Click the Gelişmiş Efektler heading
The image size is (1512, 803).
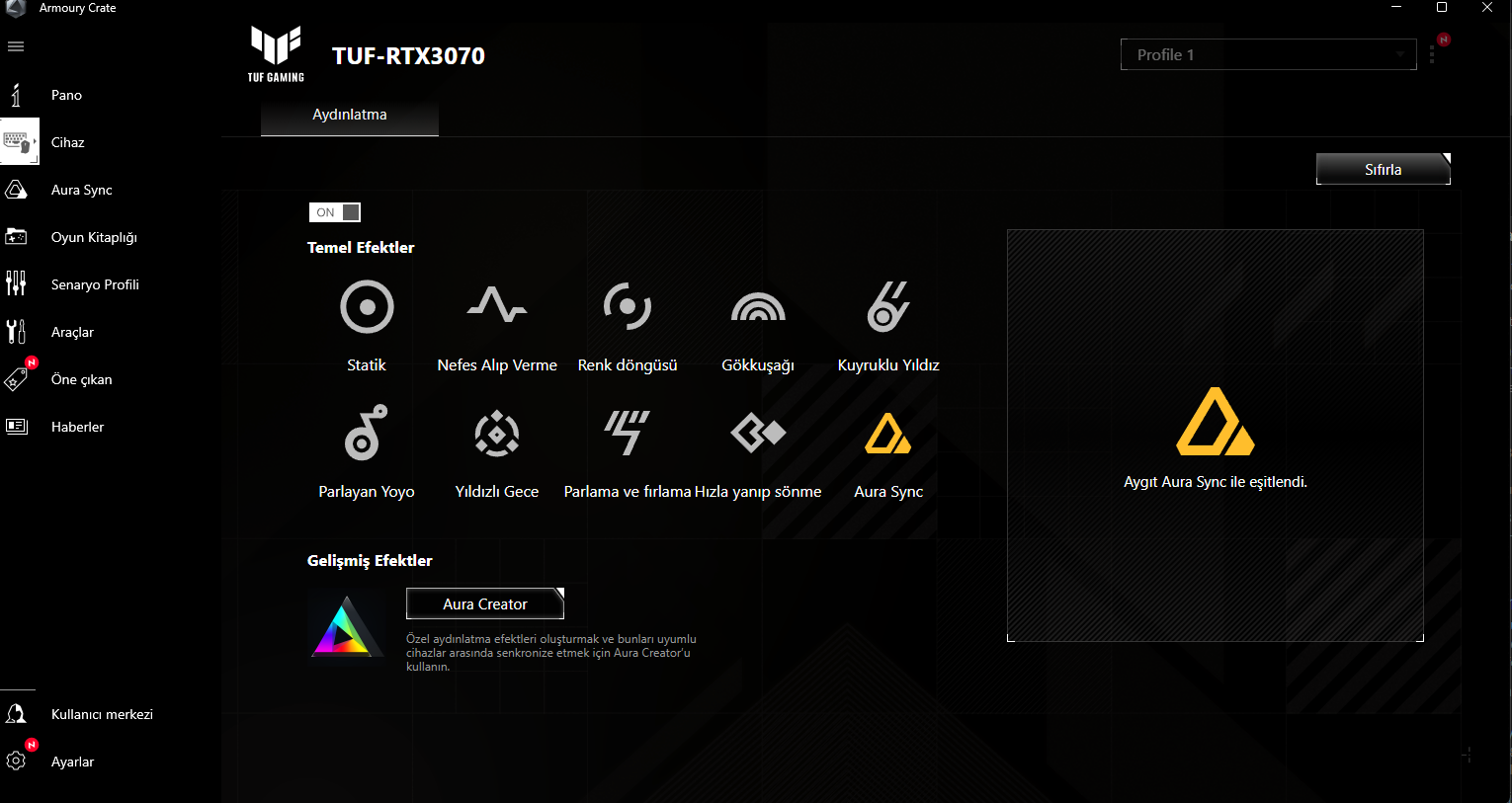(x=370, y=560)
